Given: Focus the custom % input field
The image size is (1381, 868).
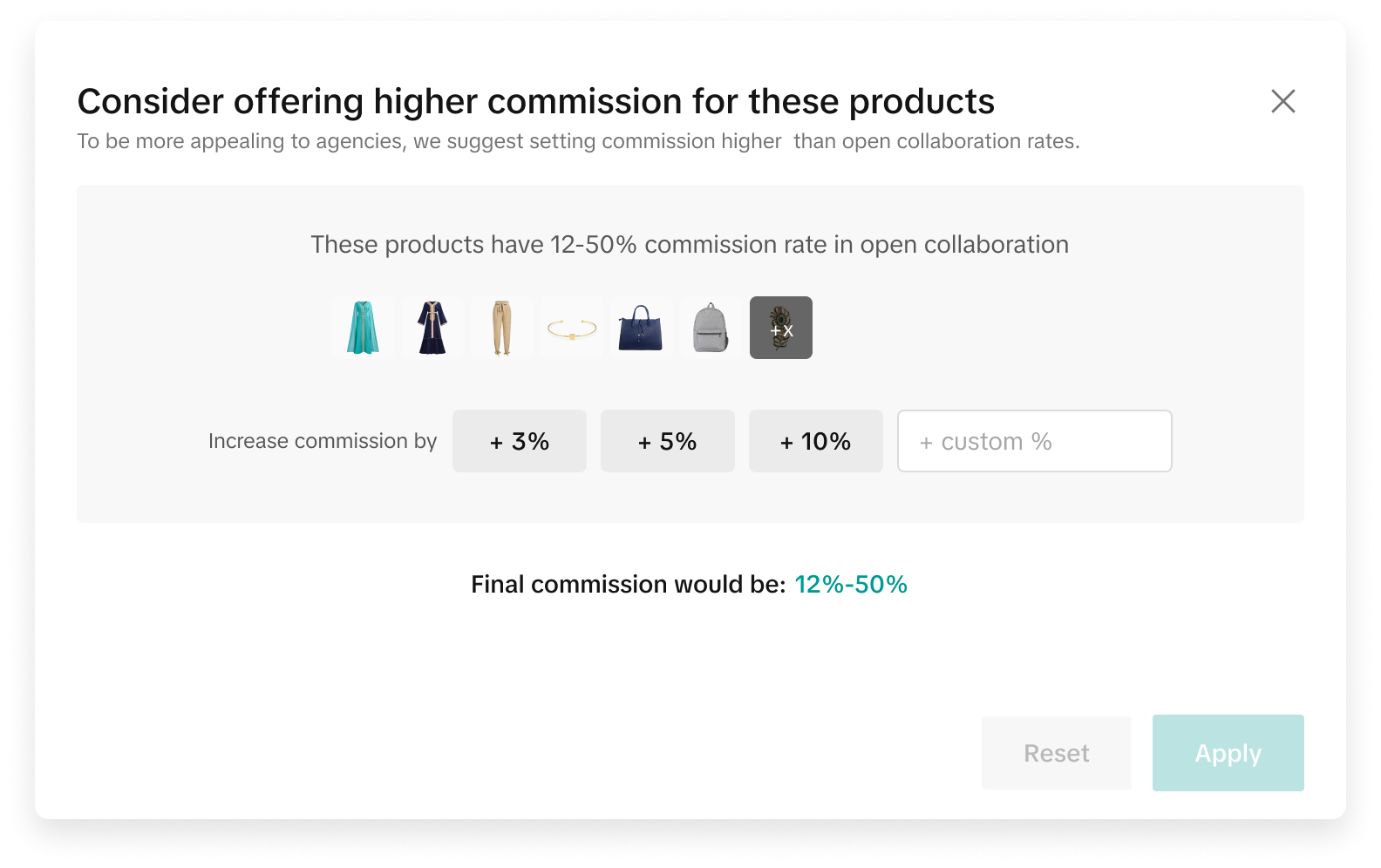Looking at the screenshot, I should 1035,441.
